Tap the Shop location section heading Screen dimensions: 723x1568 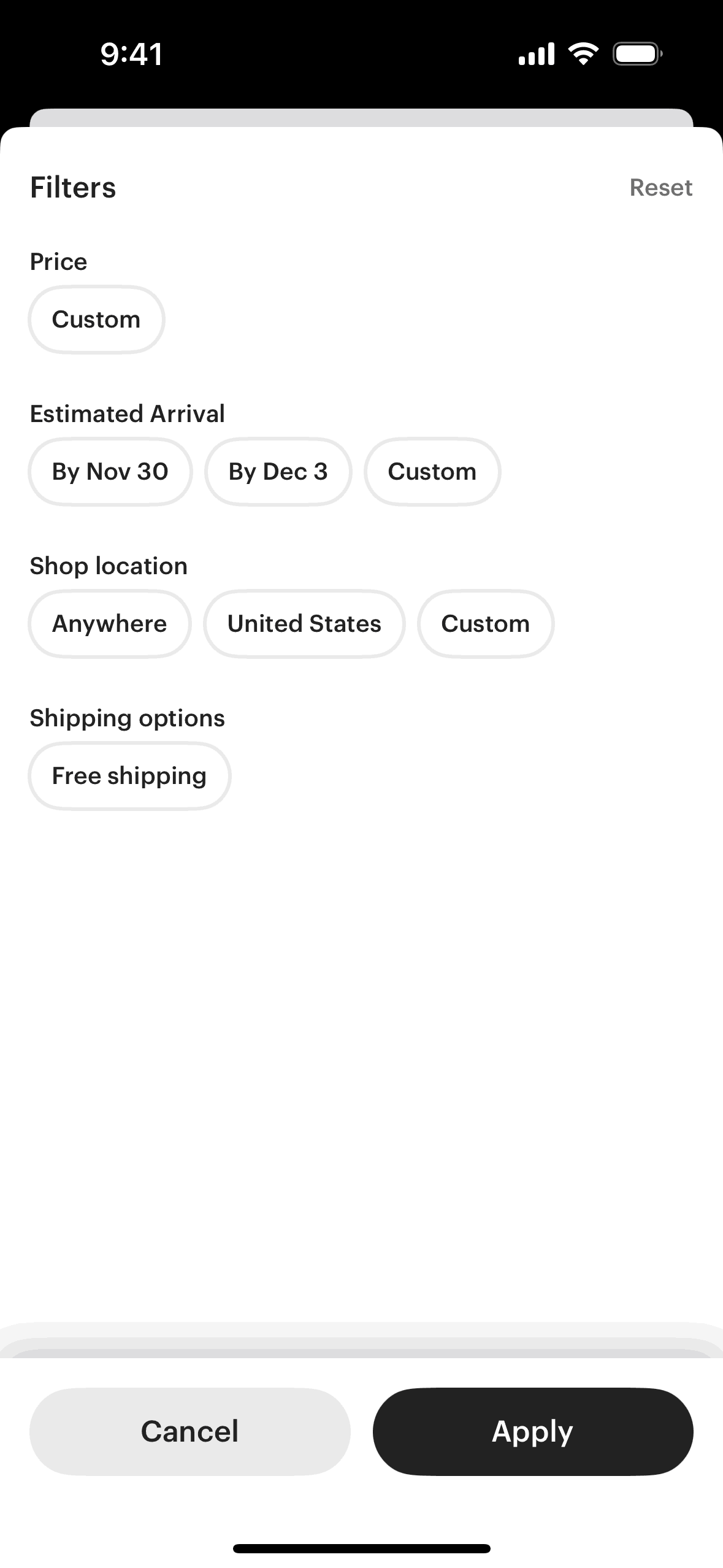109,566
